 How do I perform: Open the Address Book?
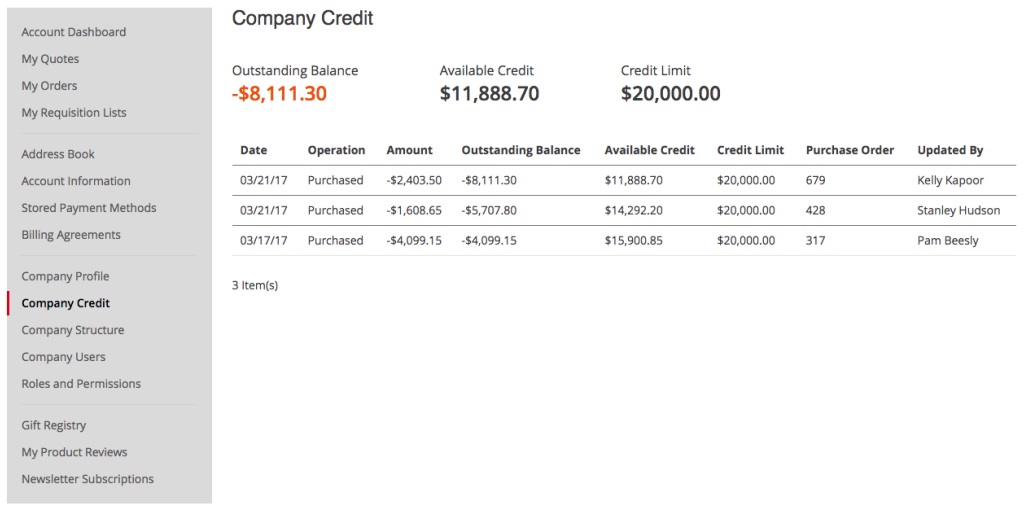[x=58, y=154]
